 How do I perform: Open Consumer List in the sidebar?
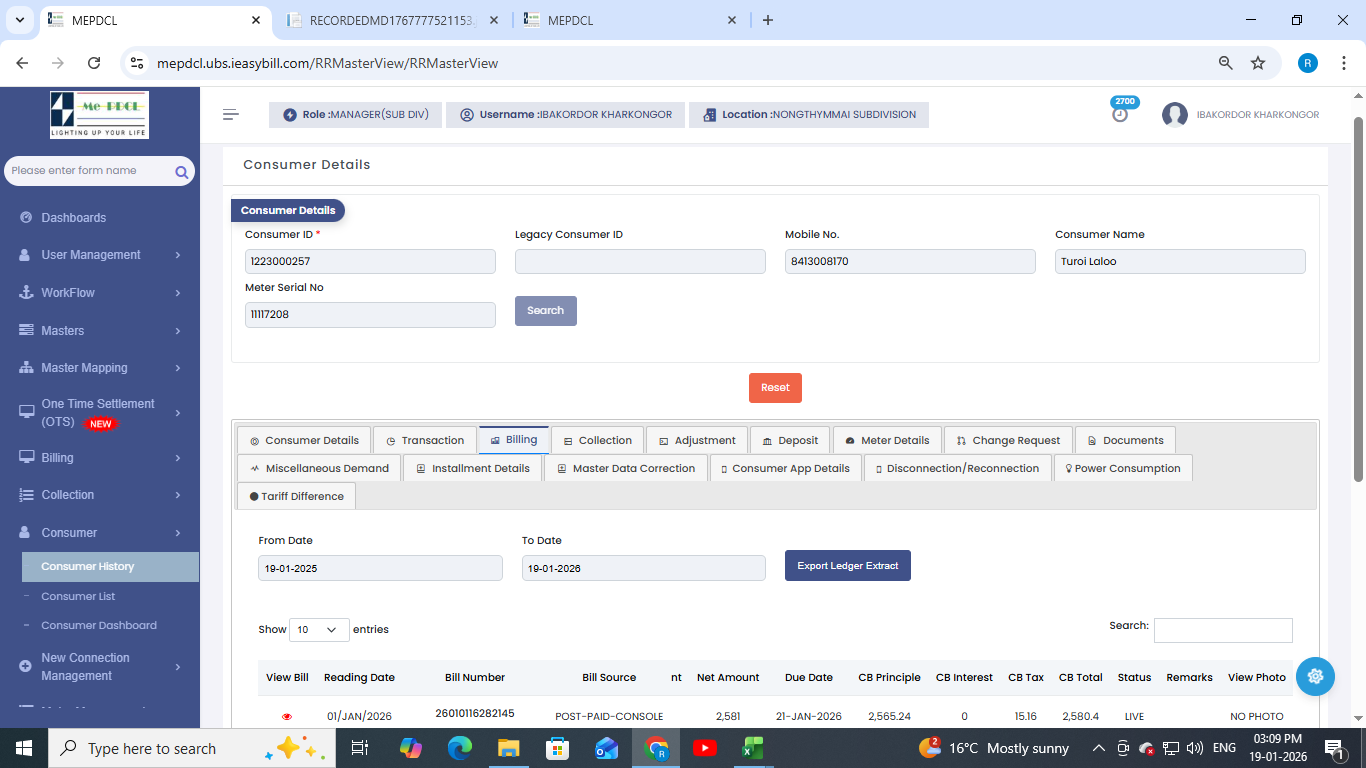[x=78, y=596]
